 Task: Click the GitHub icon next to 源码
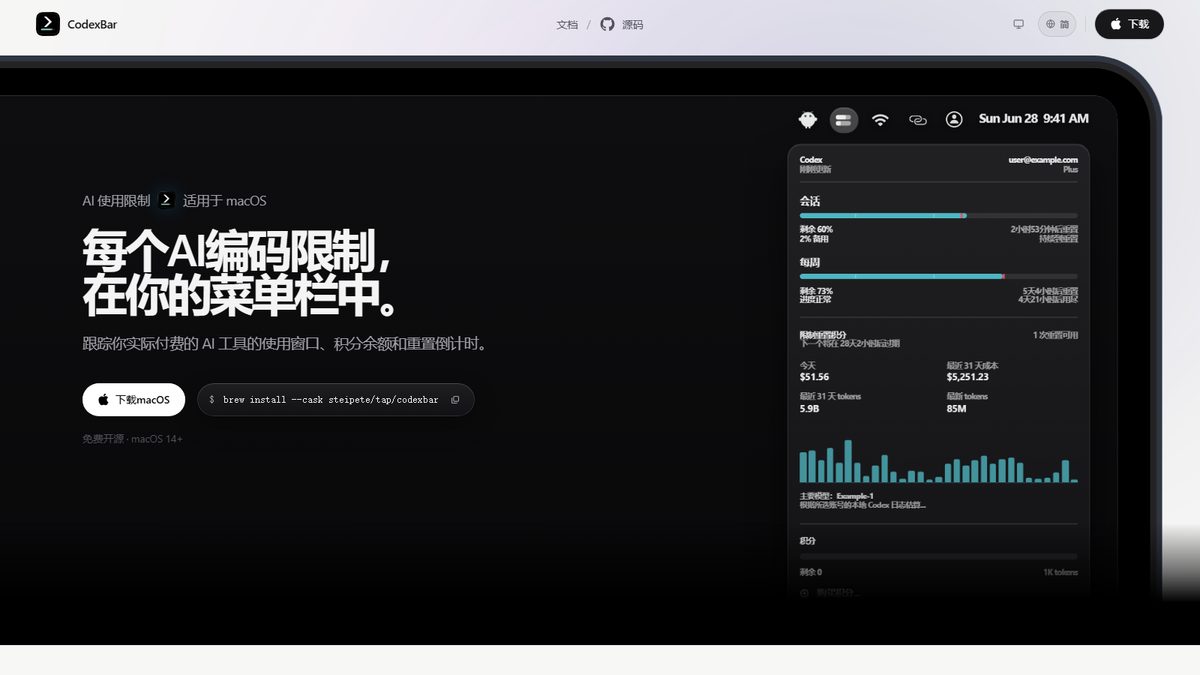click(607, 24)
